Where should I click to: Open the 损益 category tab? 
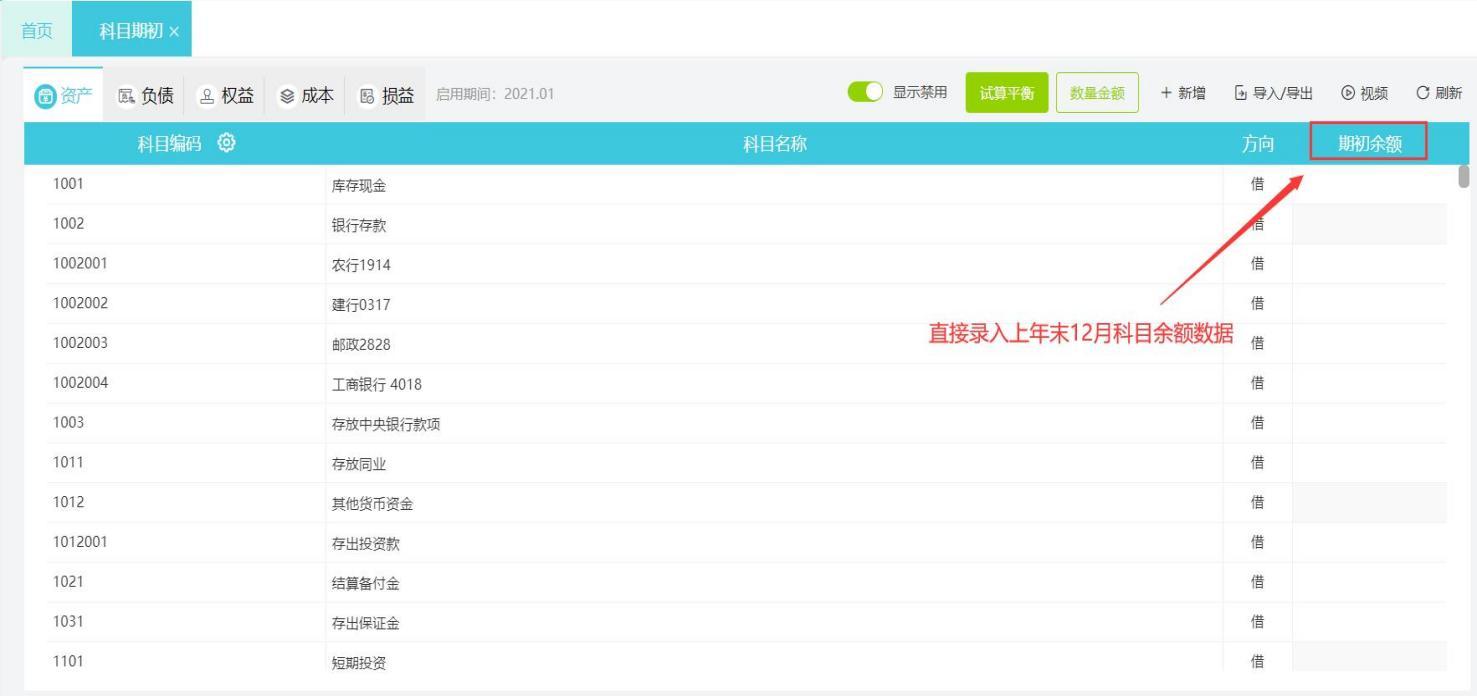386,95
